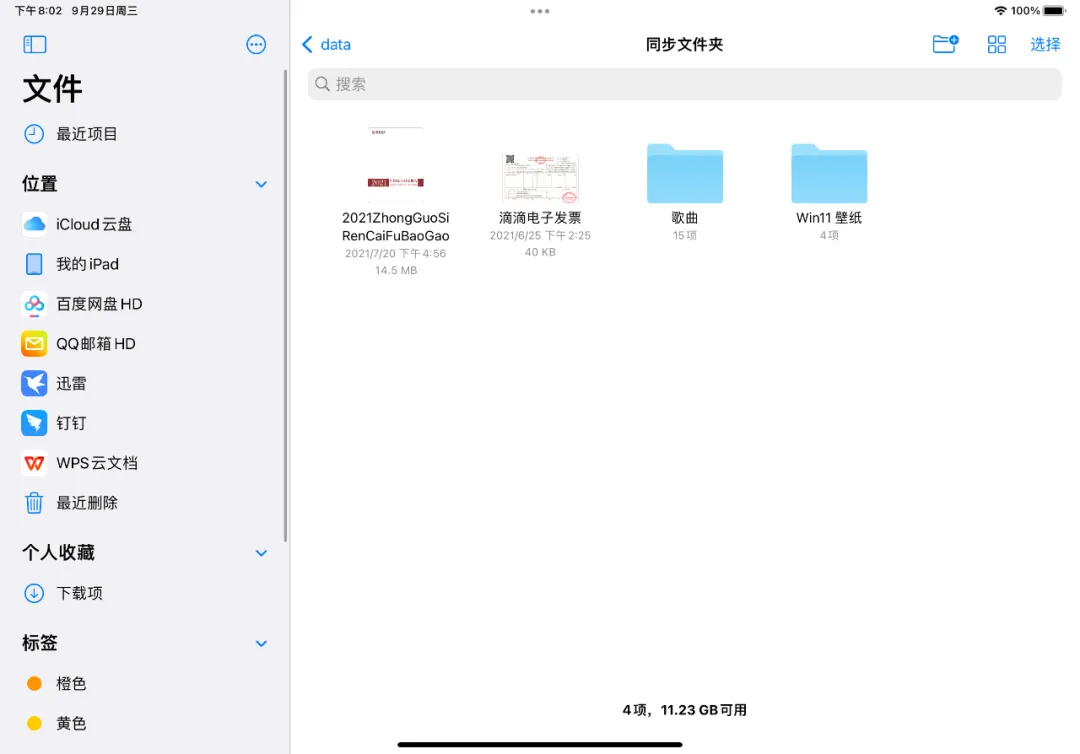Image resolution: width=1080 pixels, height=754 pixels.
Task: Open the 歌曲 folder
Action: 685,174
